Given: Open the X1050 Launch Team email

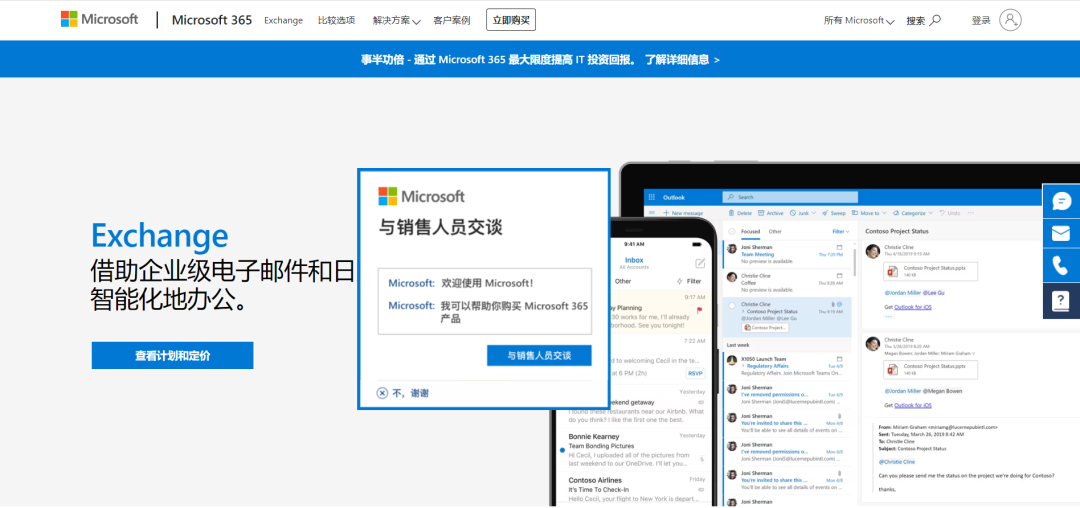Looking at the screenshot, I should (787, 366).
